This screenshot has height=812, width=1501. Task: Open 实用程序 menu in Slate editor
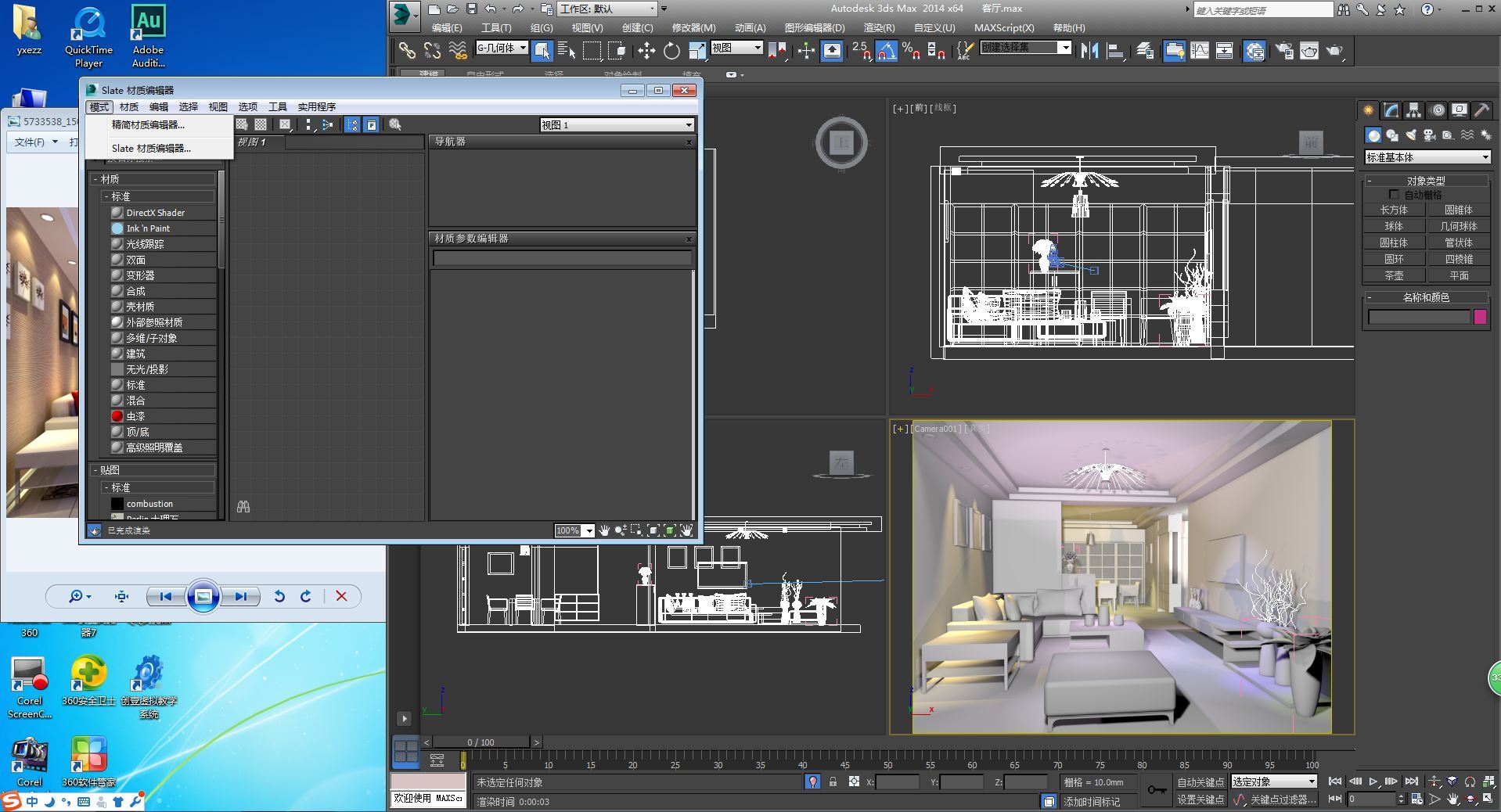pyautogui.click(x=317, y=107)
